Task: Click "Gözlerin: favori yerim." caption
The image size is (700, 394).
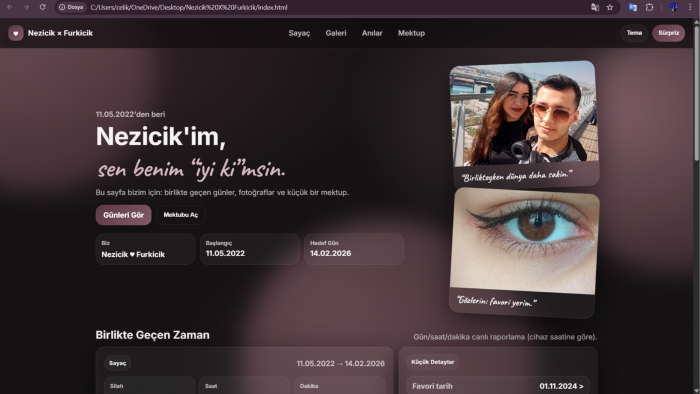Action: pos(496,301)
